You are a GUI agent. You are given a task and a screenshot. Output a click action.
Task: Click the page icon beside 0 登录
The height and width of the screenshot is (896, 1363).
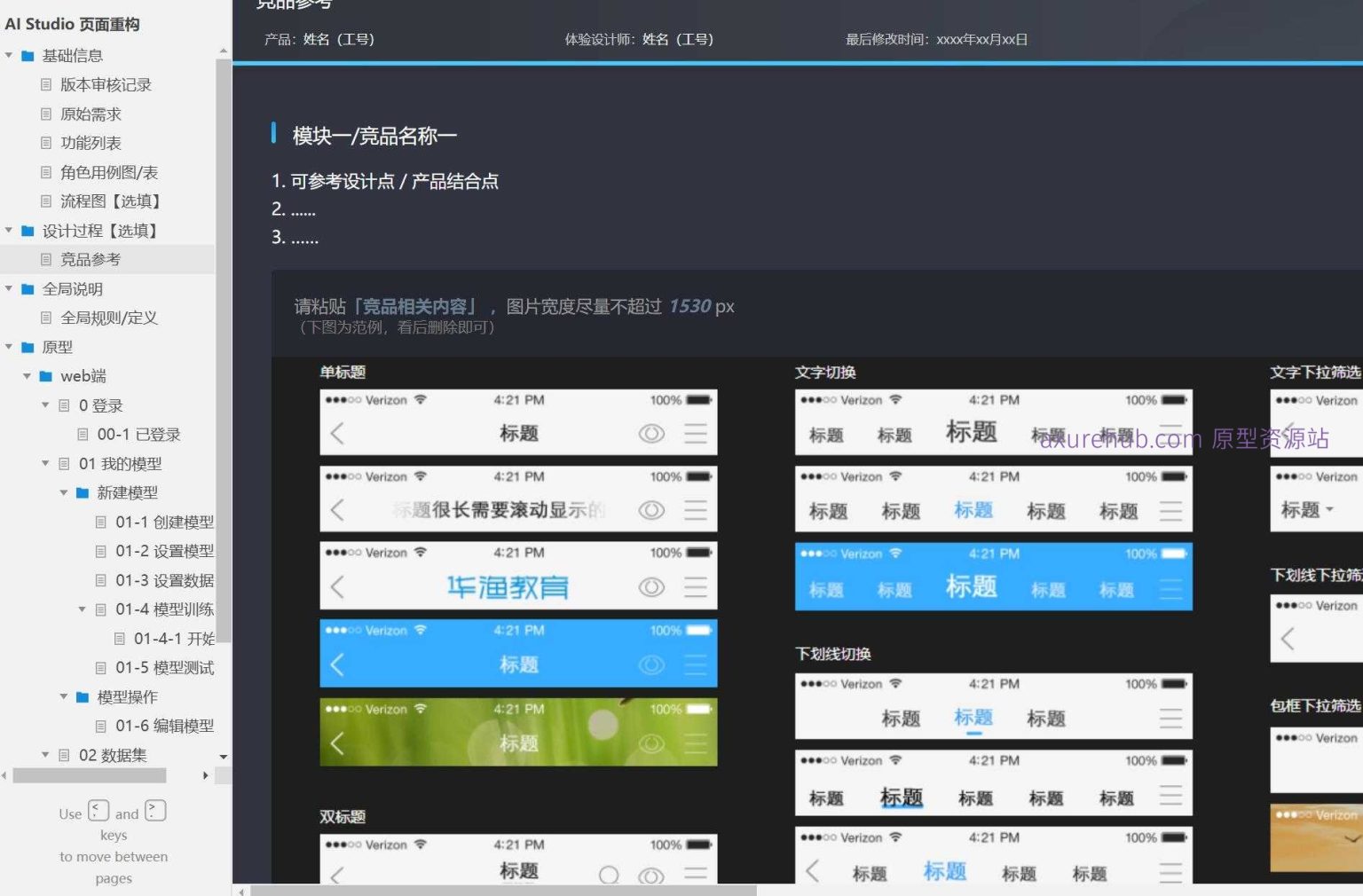(62, 405)
